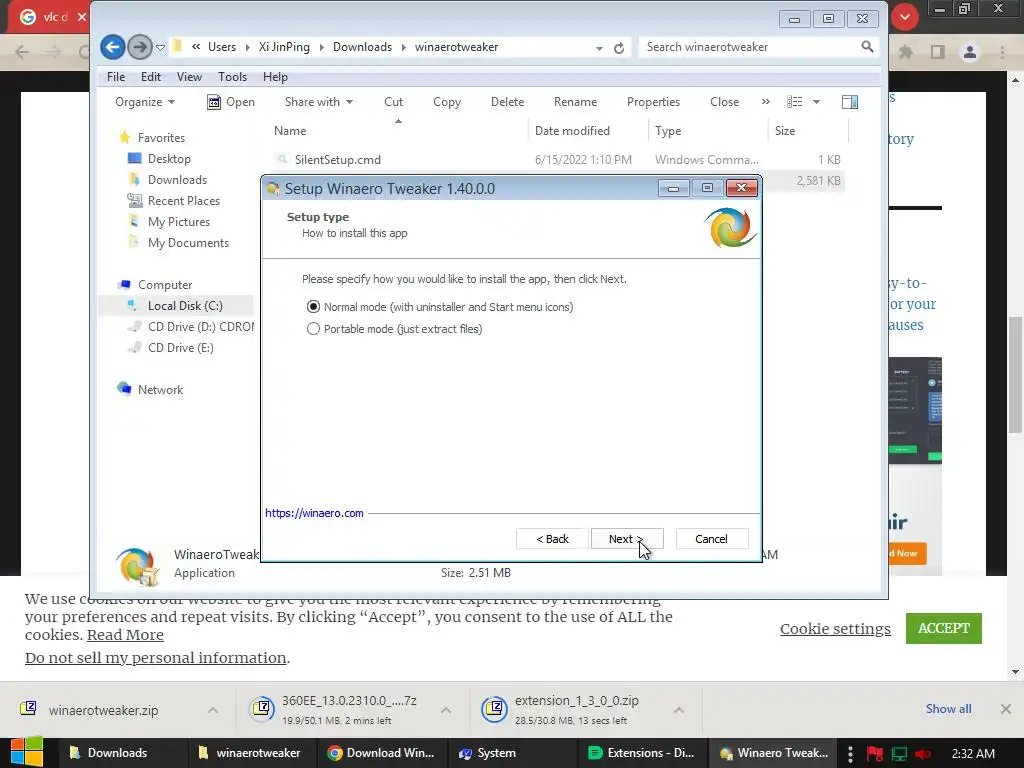Screen dimensions: 1024x768
Task: Go back in Explorer window
Action: 112,47
